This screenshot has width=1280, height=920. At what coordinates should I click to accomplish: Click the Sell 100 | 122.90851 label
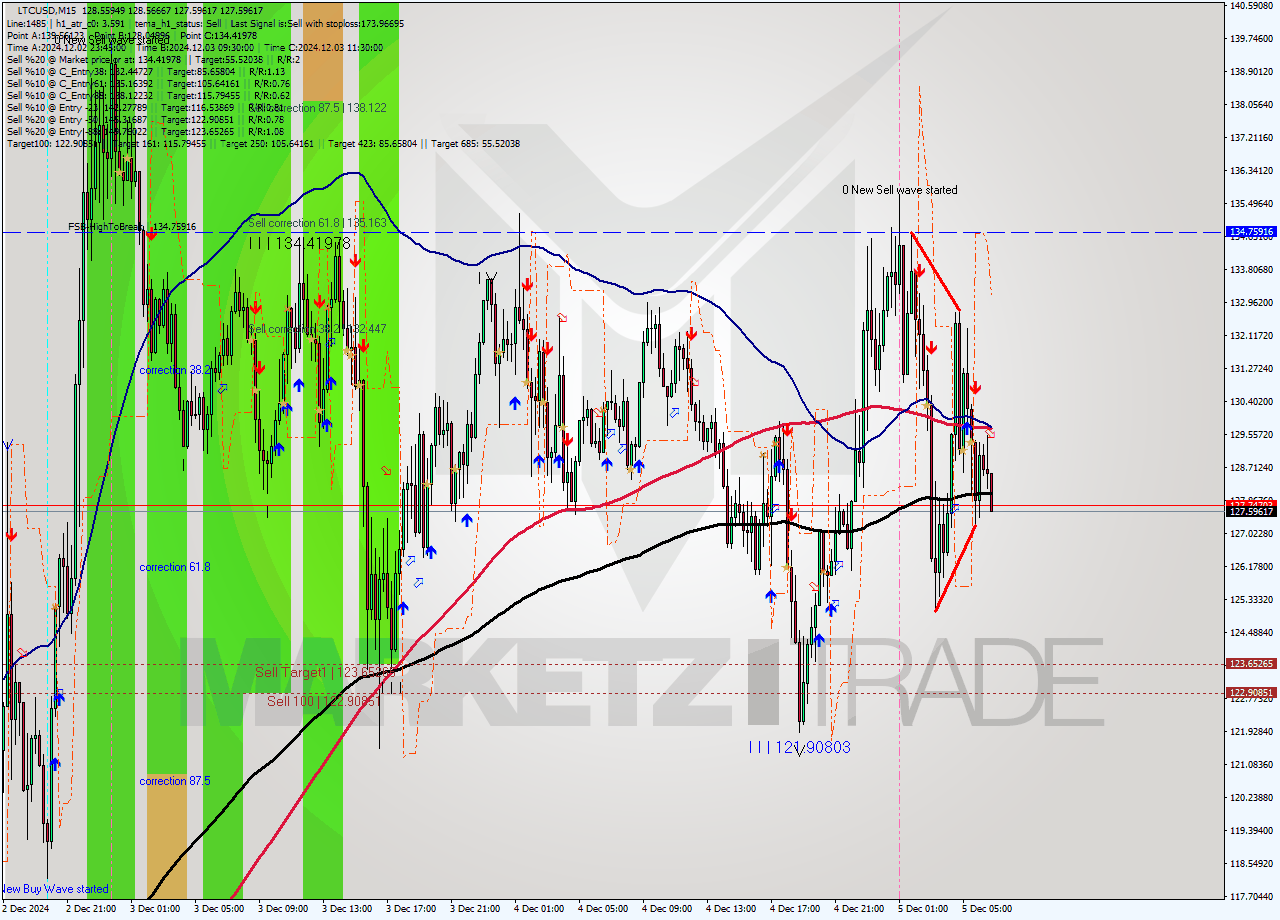pyautogui.click(x=323, y=701)
